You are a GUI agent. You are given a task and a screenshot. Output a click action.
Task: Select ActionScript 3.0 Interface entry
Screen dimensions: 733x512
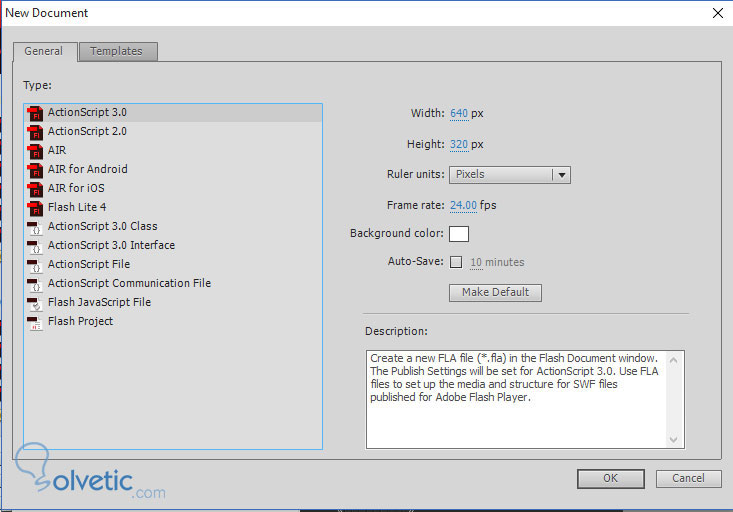(173, 245)
